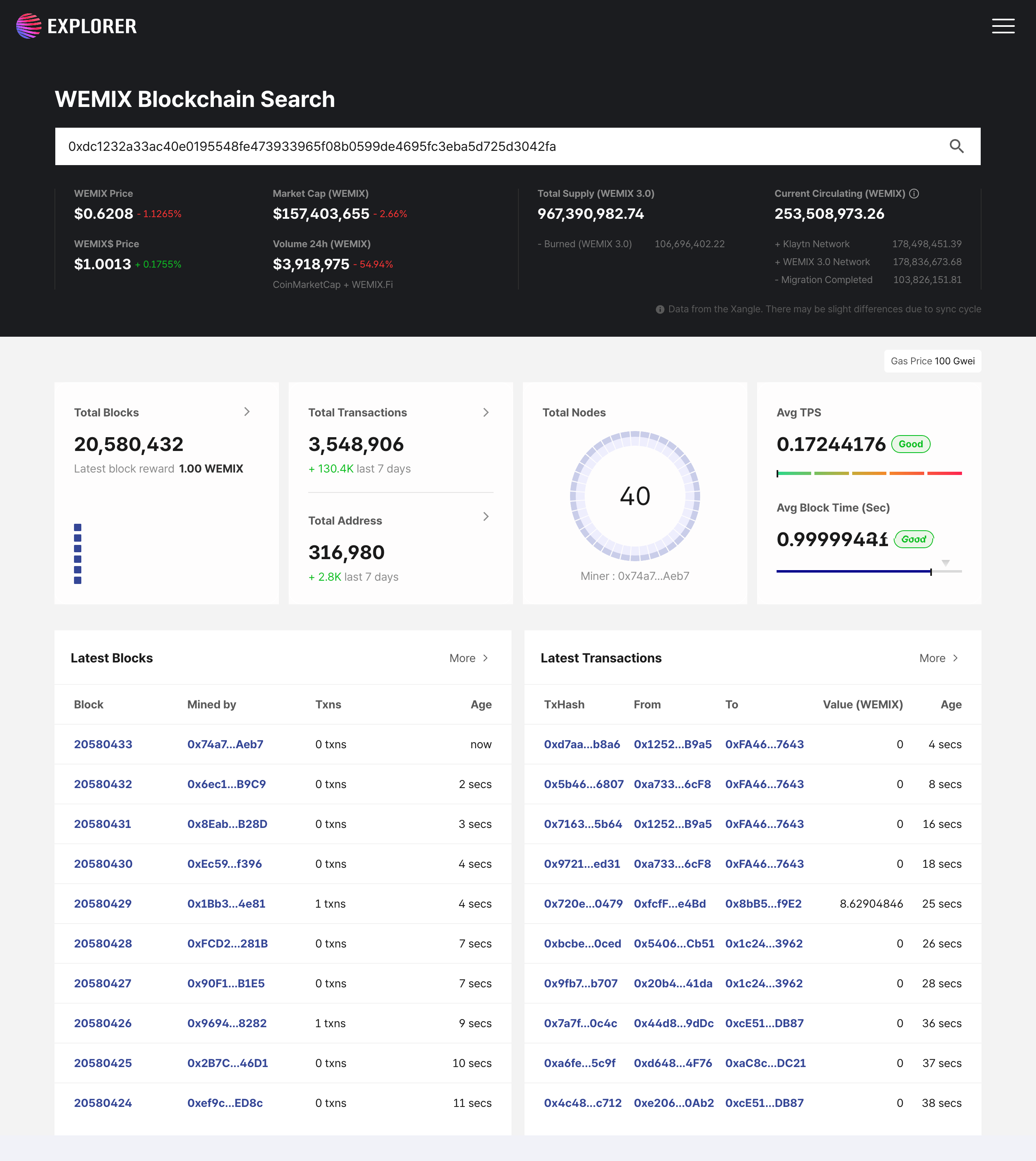Open transaction 0x720e...0479

pos(583,904)
